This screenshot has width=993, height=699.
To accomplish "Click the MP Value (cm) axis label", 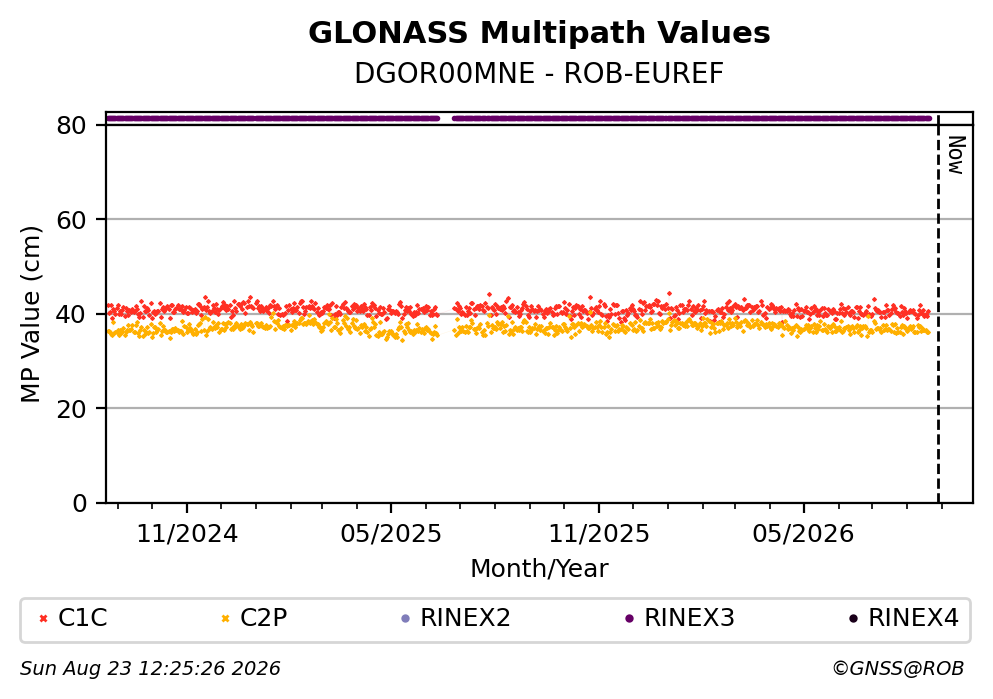I will (30, 315).
